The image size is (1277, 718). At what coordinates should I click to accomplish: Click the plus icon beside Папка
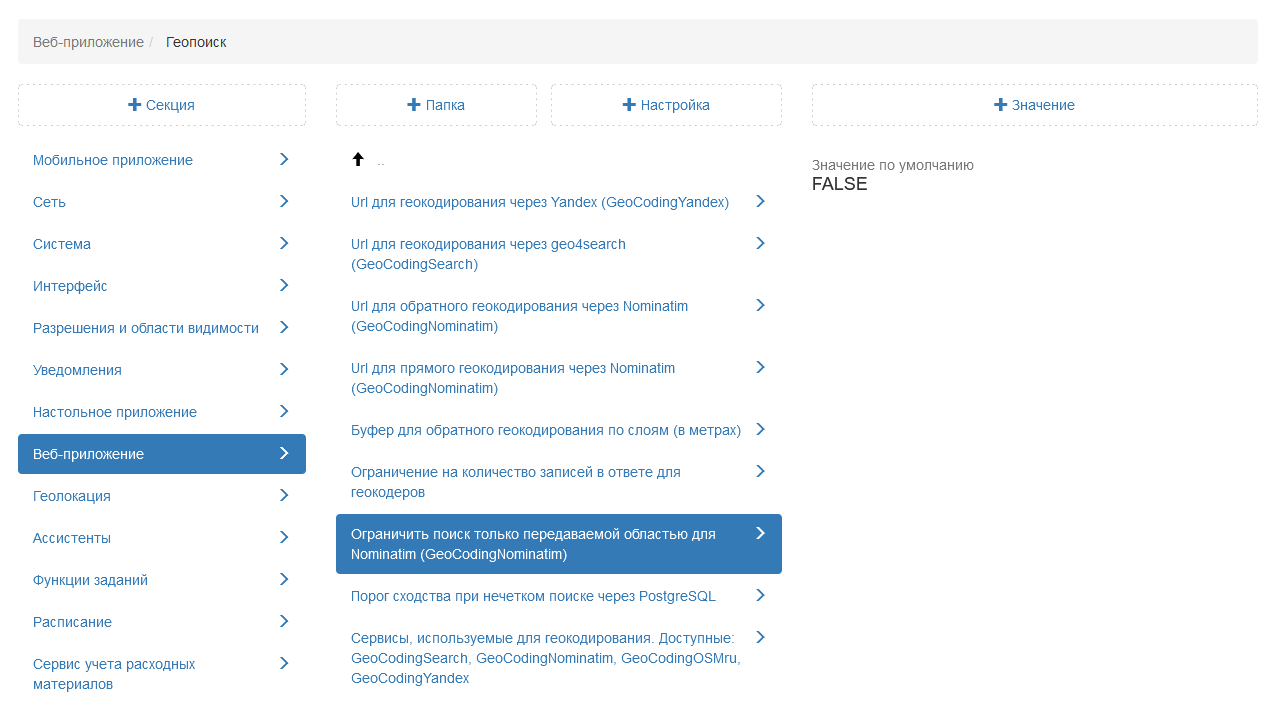414,105
